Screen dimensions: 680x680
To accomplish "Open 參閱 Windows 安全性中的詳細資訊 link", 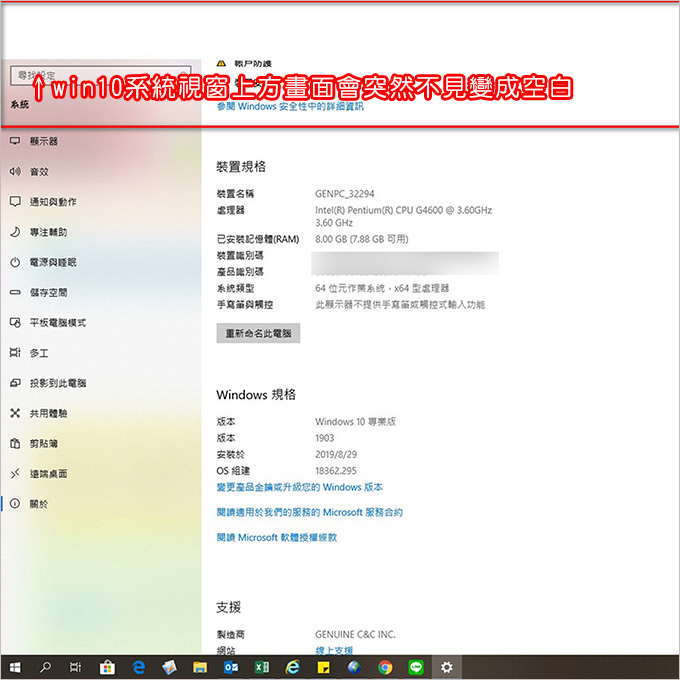I will tap(290, 107).
